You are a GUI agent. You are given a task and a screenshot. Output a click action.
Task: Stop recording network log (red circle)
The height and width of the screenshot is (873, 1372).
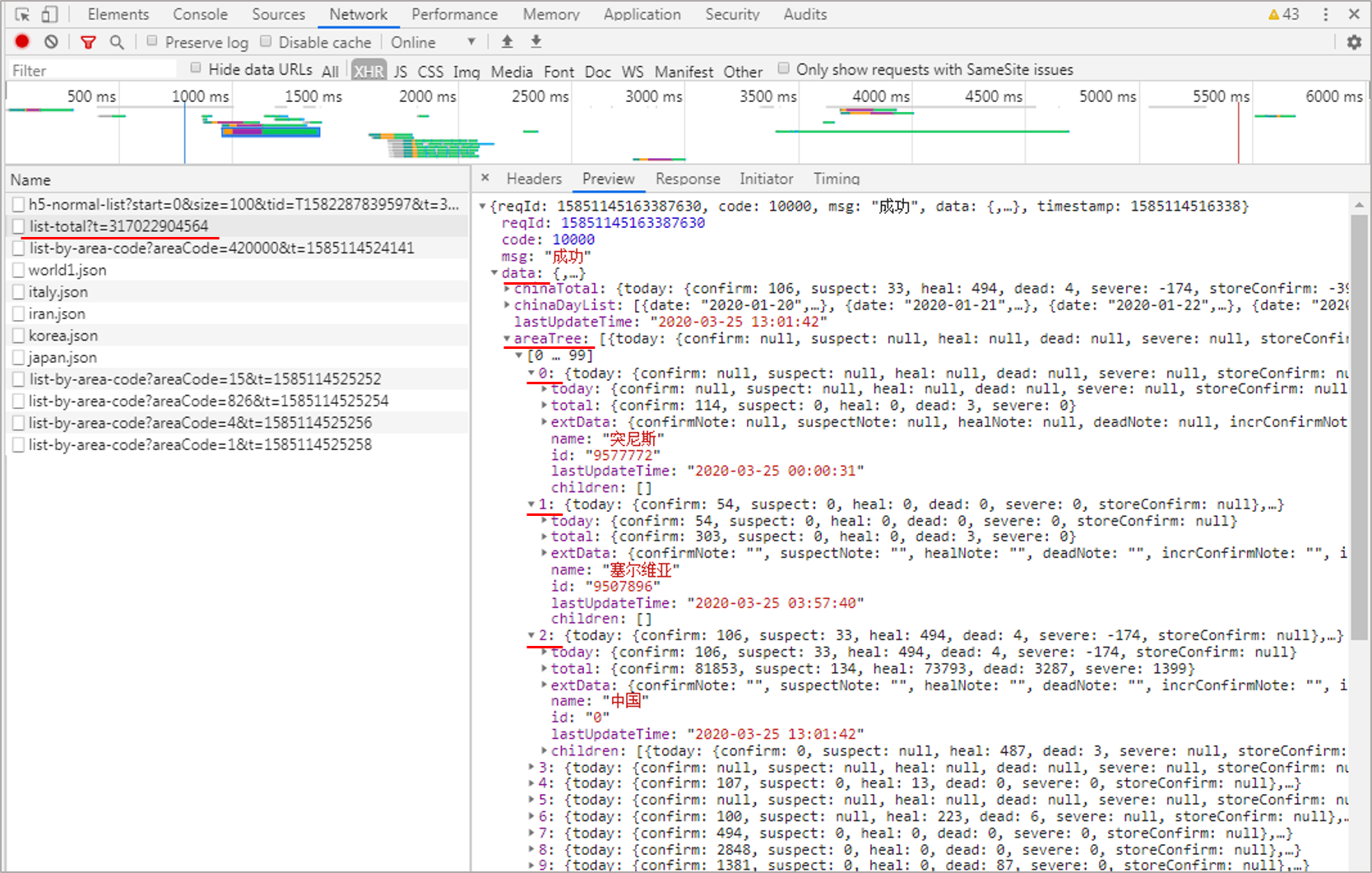[22, 41]
